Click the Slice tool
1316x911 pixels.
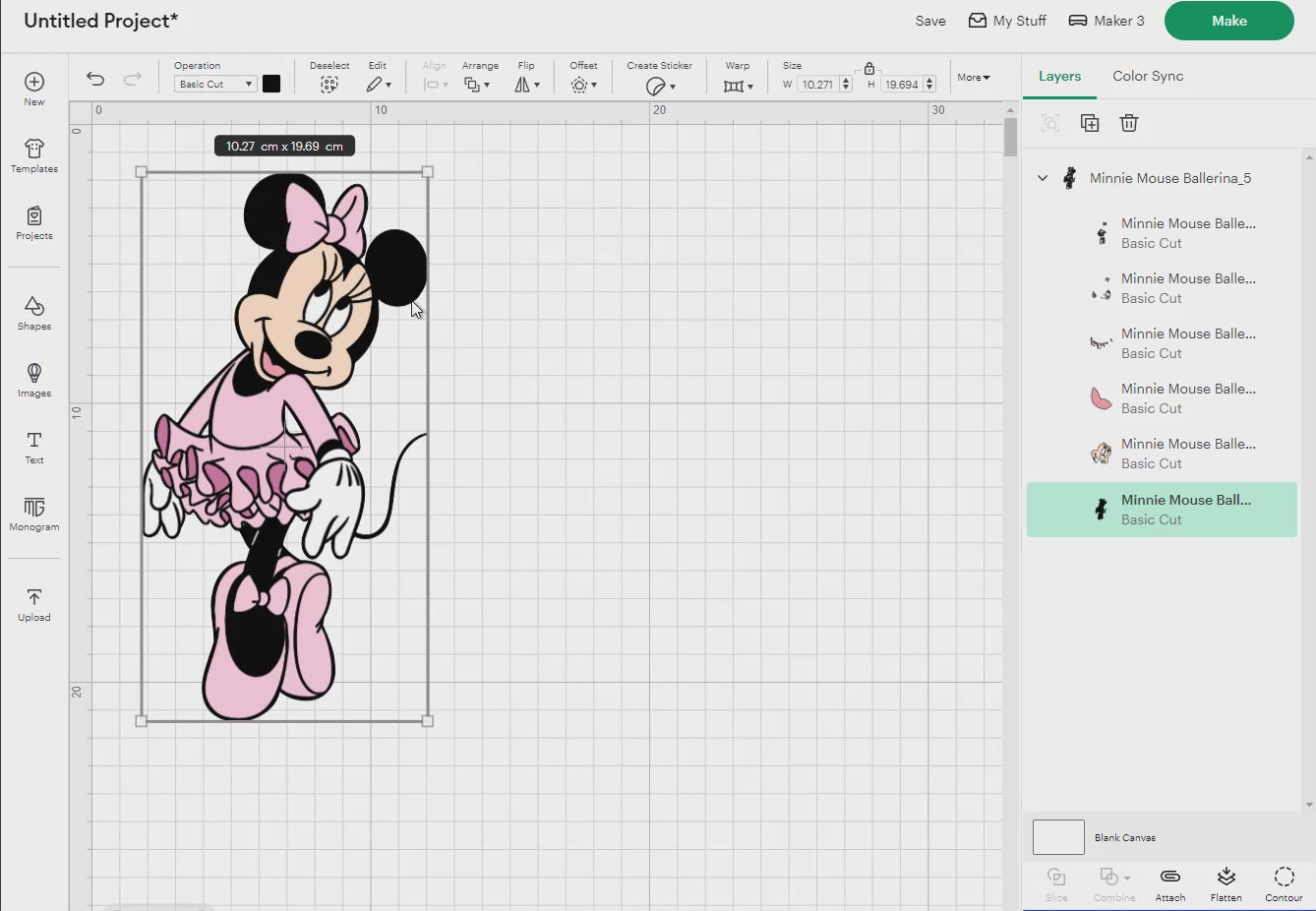pyautogui.click(x=1056, y=883)
